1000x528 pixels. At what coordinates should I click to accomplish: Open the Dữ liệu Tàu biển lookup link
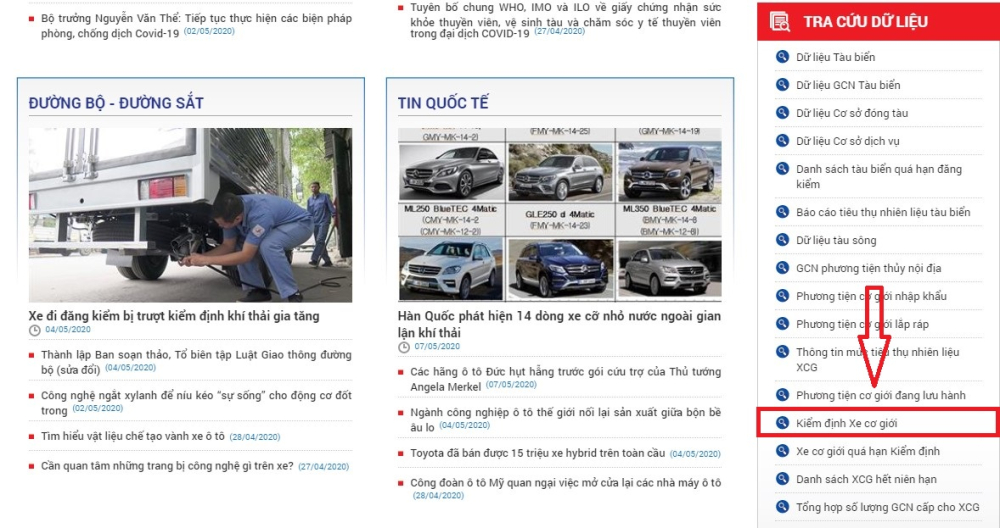pos(835,57)
